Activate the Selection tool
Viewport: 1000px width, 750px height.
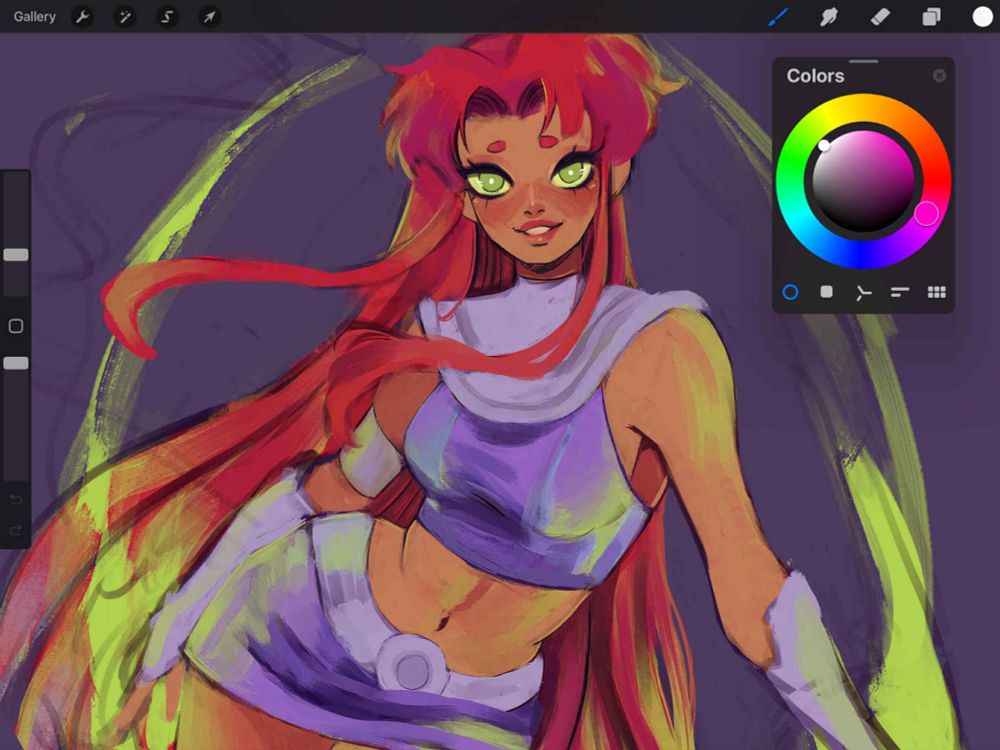[x=167, y=17]
